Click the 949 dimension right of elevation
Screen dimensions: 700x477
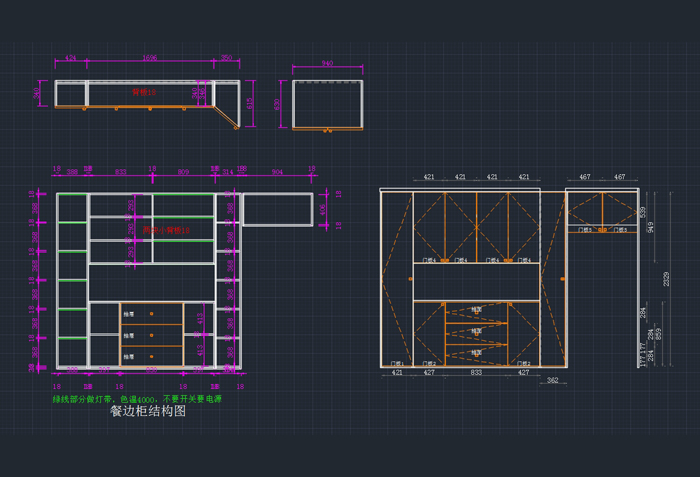click(x=651, y=228)
